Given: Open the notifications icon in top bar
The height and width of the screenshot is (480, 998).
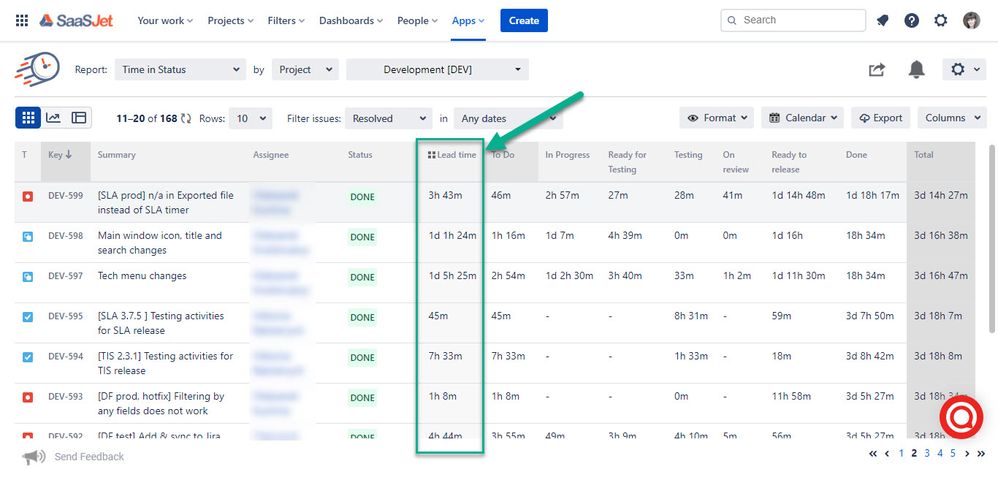Looking at the screenshot, I should (x=882, y=20).
